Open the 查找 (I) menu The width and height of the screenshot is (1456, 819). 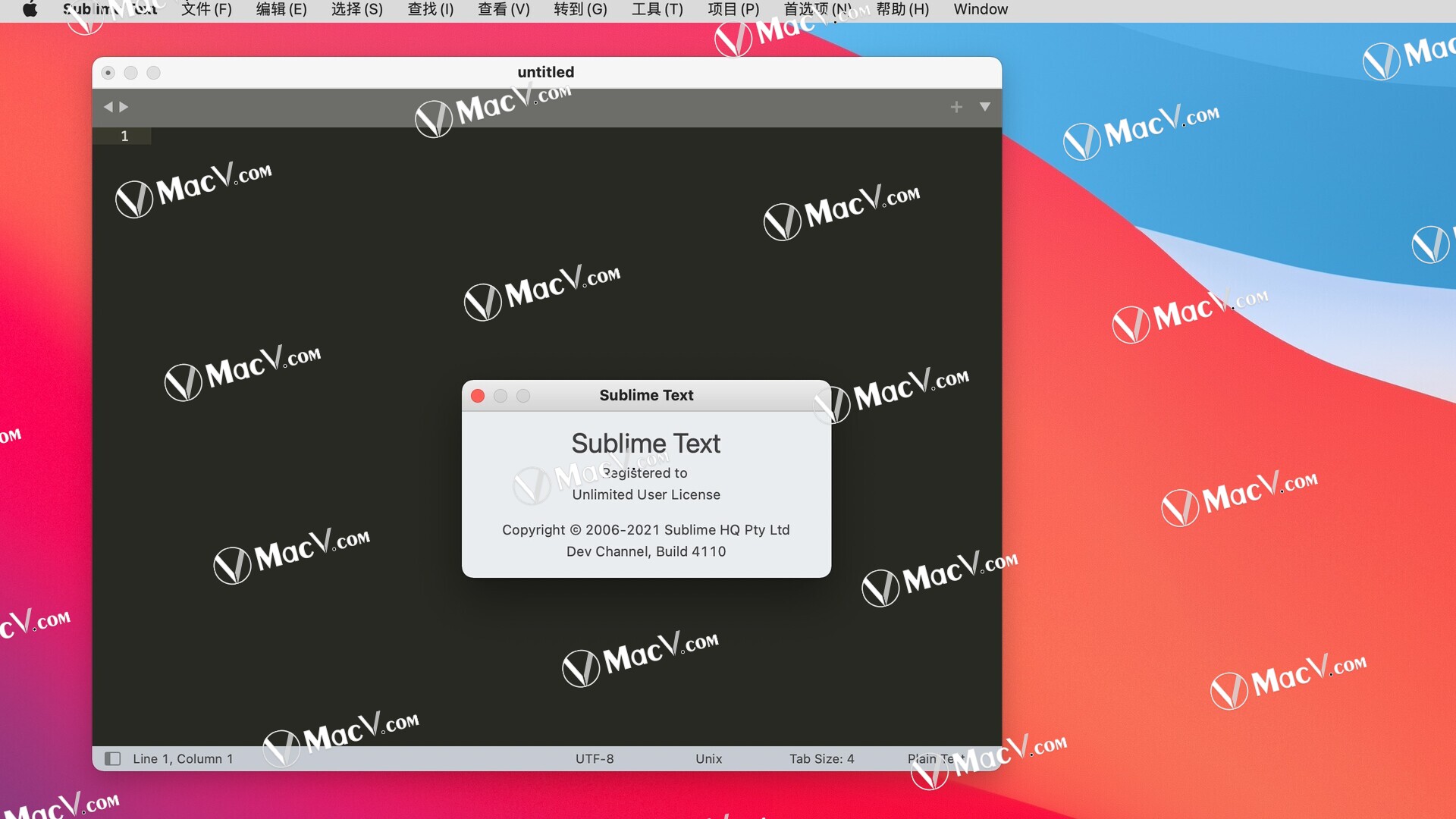click(430, 9)
